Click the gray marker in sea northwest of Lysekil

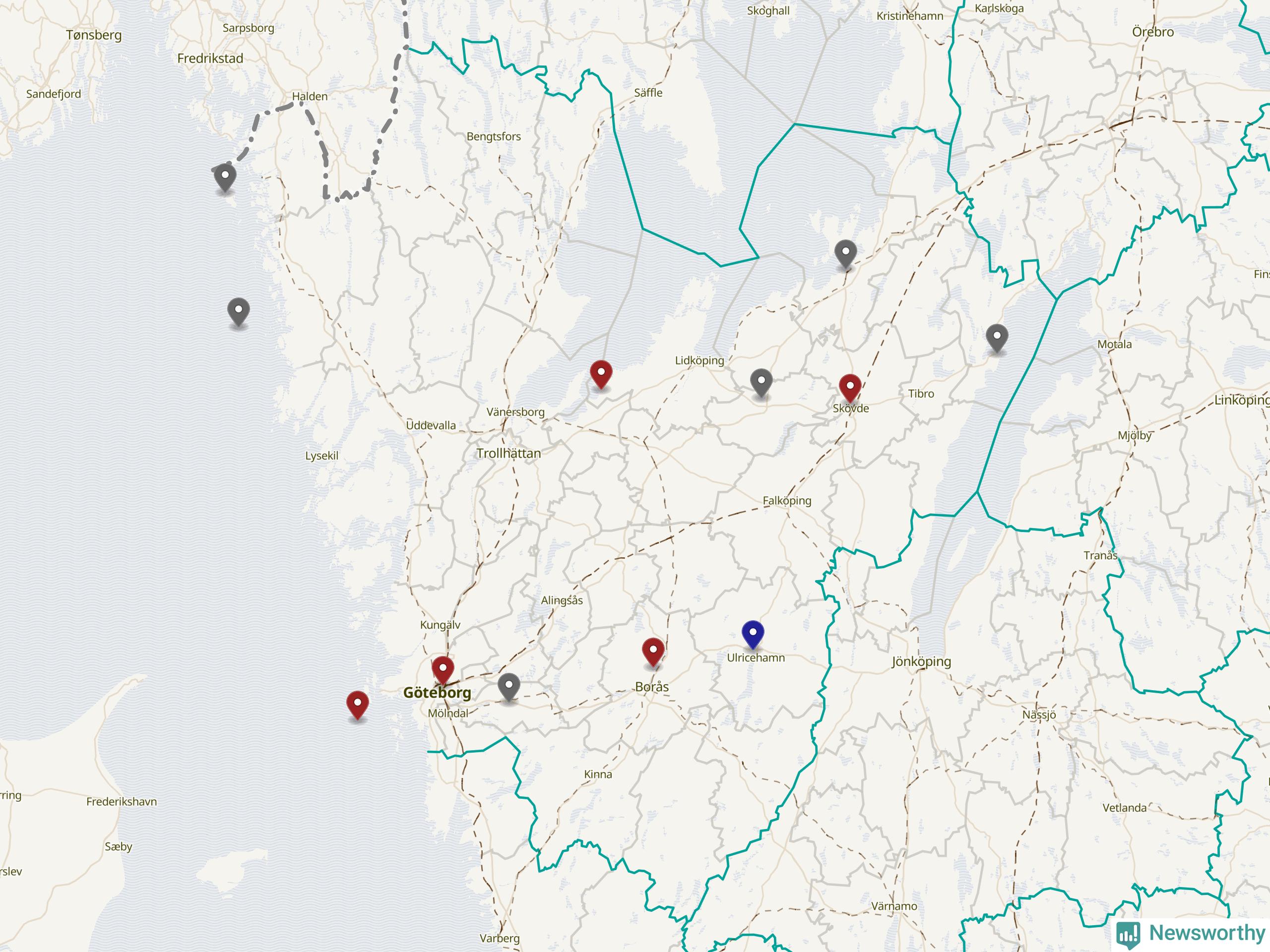[x=238, y=312]
